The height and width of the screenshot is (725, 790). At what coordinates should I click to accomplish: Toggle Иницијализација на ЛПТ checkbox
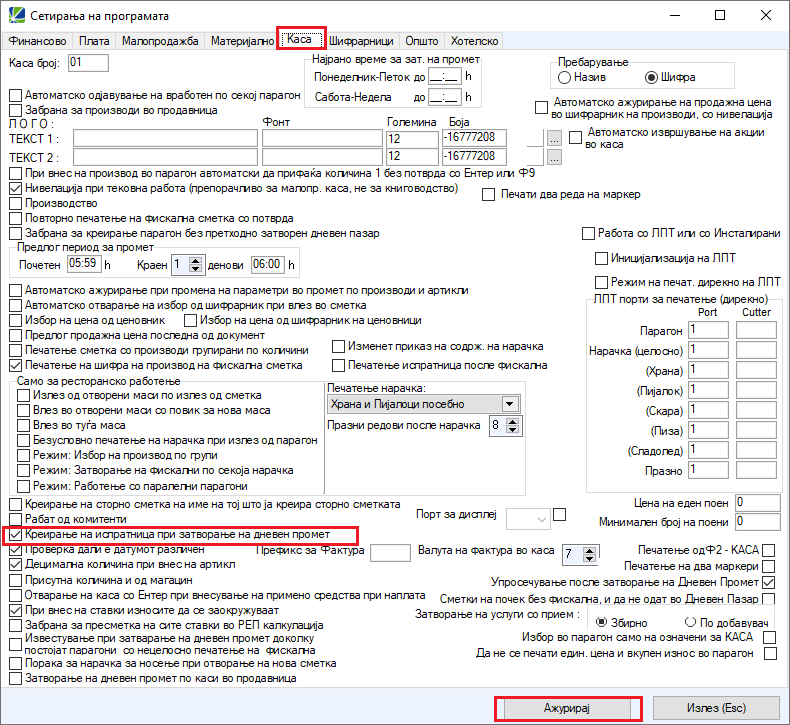(601, 258)
